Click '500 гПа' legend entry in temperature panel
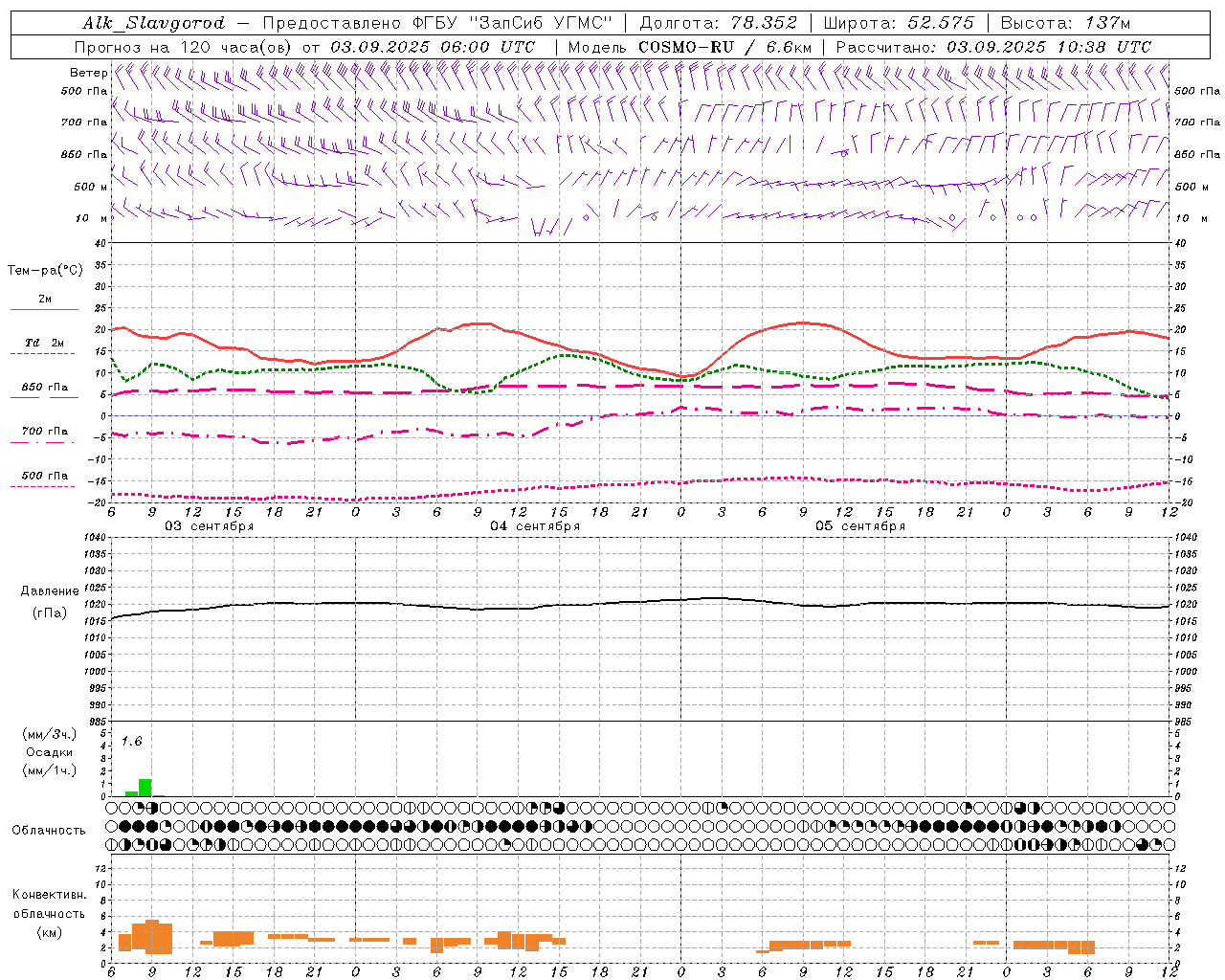This screenshot has height=980, width=1225. point(44,476)
